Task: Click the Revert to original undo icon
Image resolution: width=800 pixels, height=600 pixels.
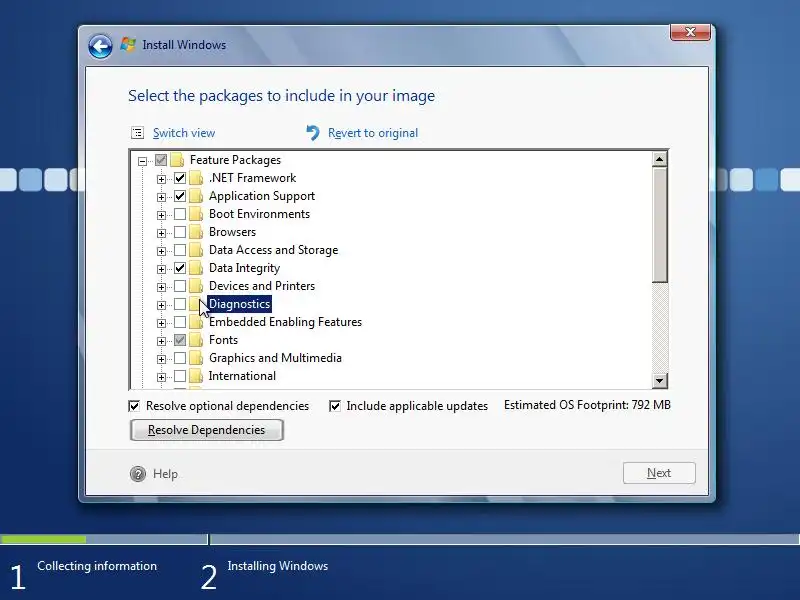Action: point(313,133)
